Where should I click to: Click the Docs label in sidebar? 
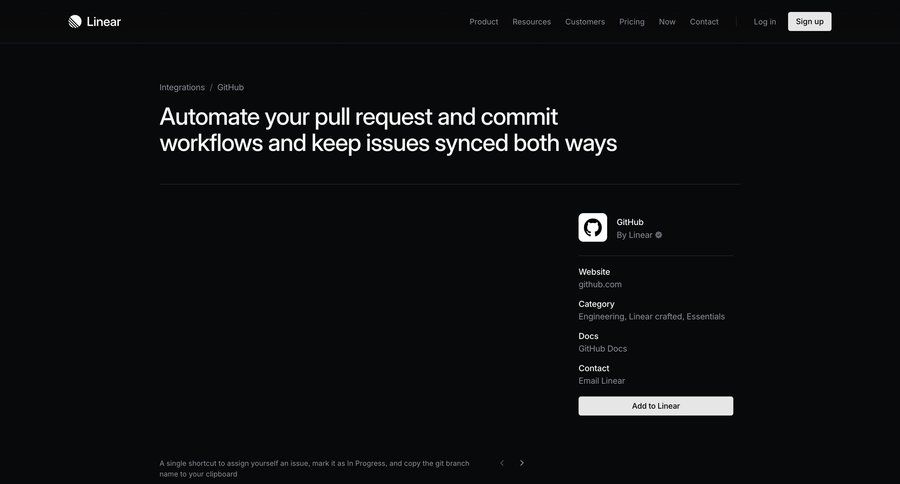point(588,336)
